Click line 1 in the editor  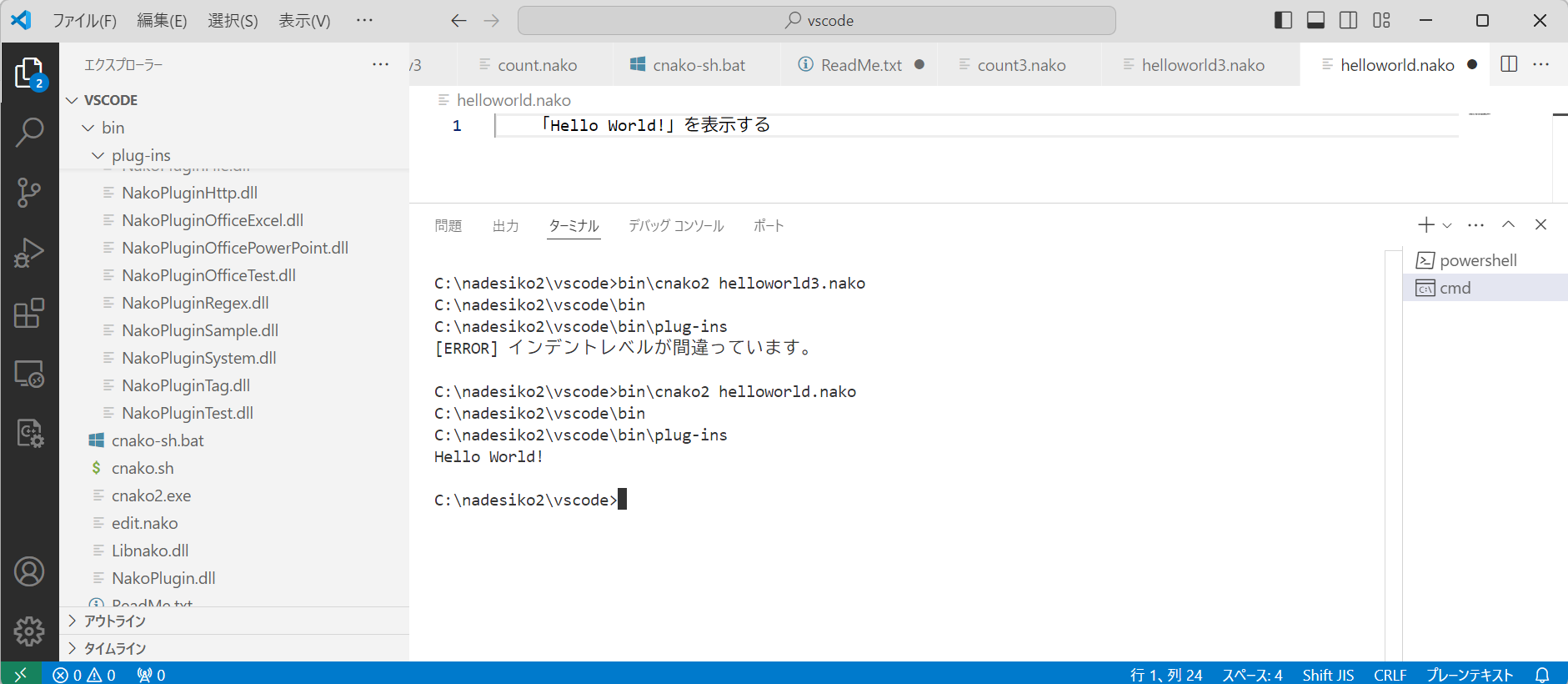(x=975, y=125)
